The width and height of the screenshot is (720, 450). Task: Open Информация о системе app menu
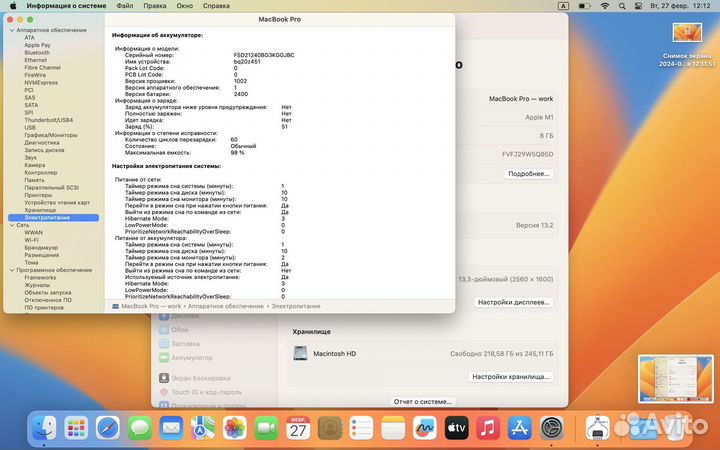66,6
